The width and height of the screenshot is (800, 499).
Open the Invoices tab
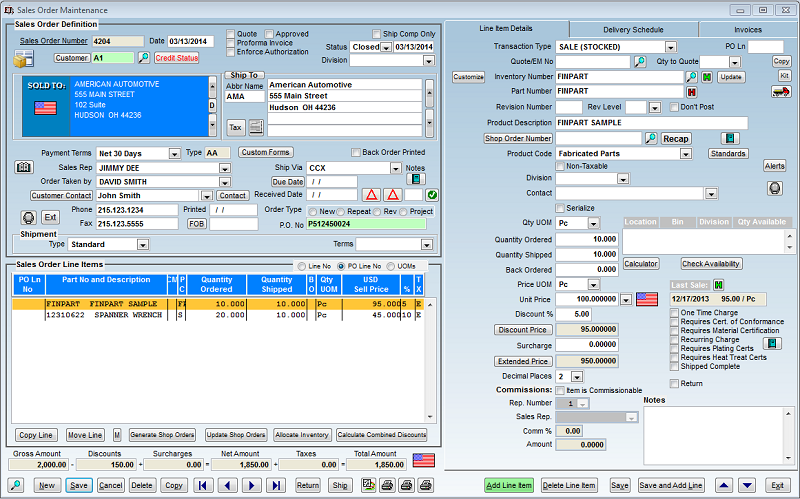[x=747, y=30]
